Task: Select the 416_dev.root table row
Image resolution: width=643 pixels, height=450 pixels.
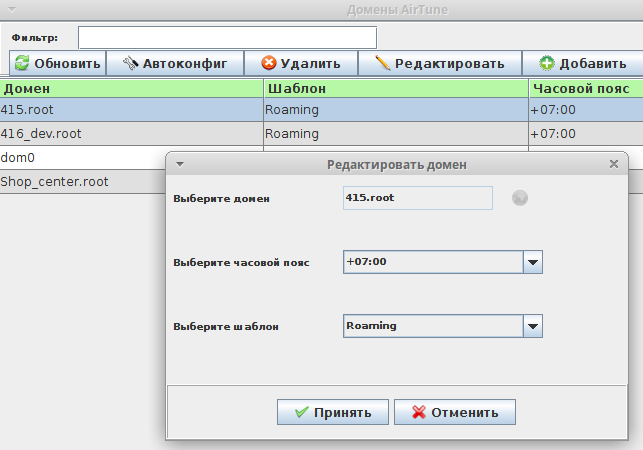Action: 322,133
